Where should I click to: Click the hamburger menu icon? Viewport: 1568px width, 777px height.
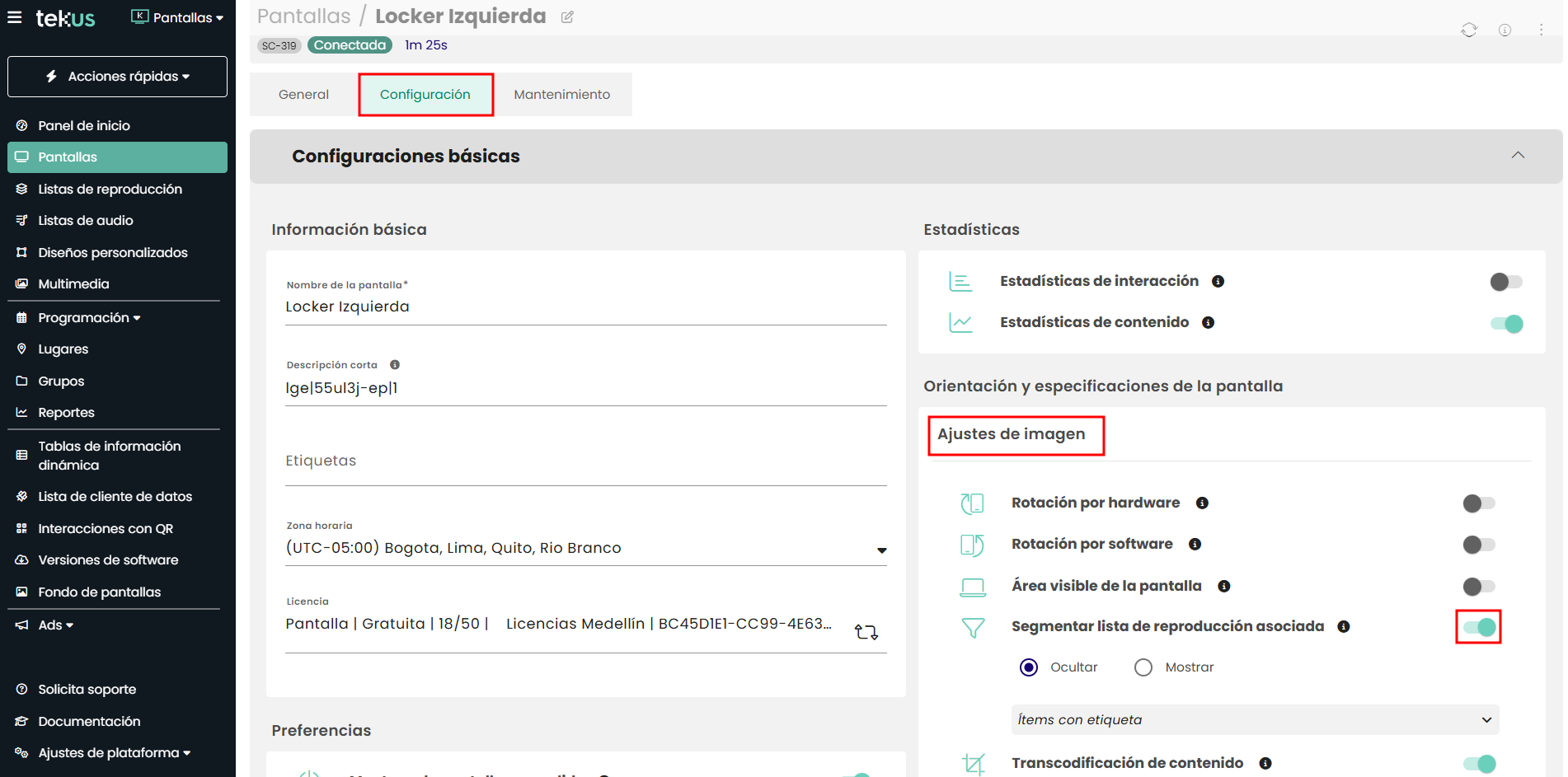(15, 17)
